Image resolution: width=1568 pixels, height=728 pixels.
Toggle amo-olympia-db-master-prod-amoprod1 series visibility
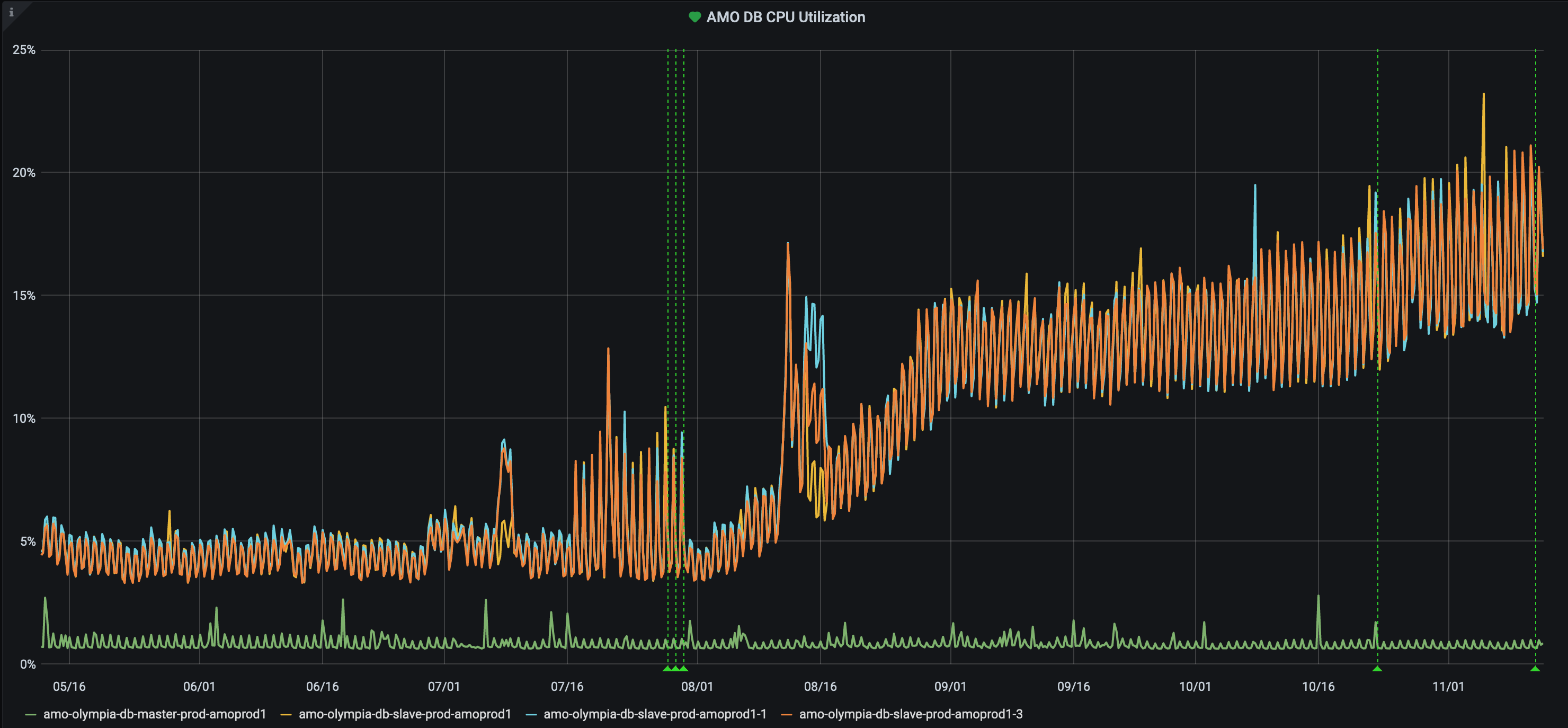coord(155,714)
